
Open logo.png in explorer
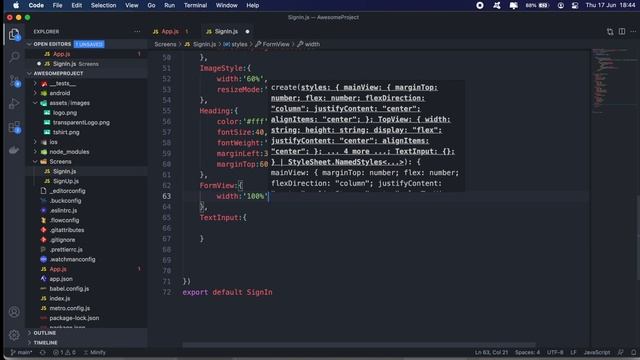point(64,113)
